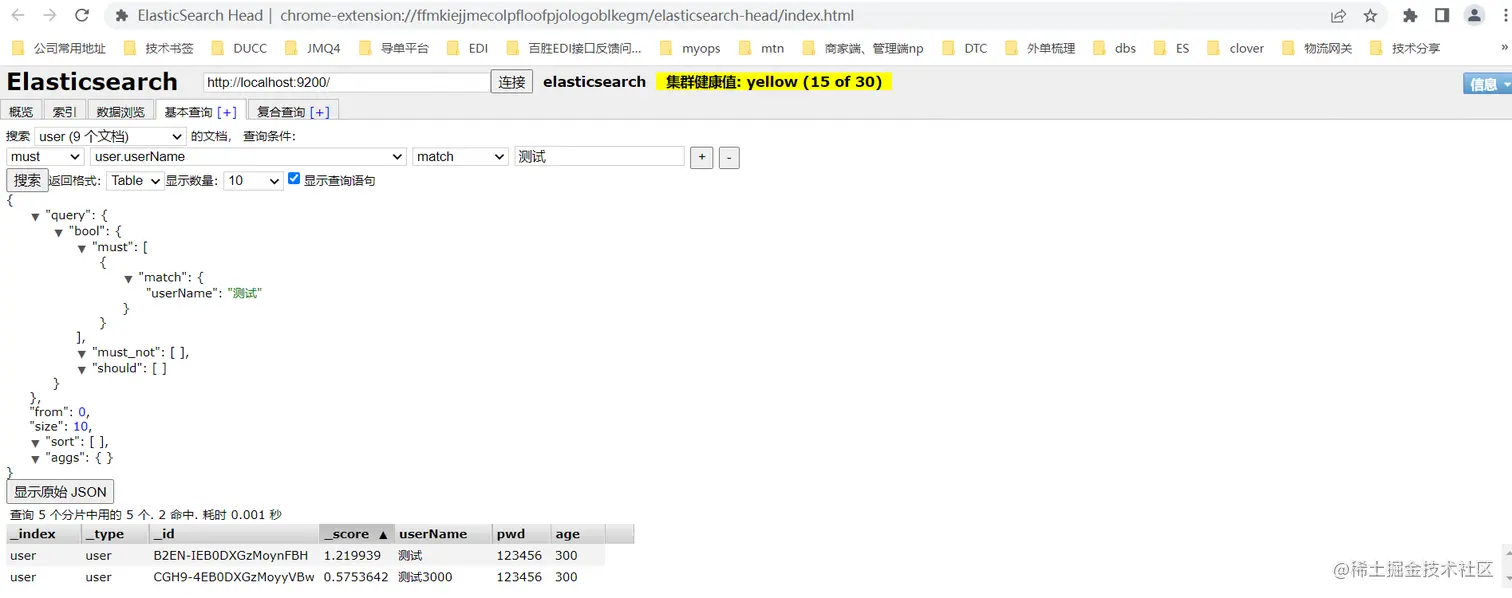Screen dimensions: 1512x598
Task: Open the JMQ4 bookmark folder
Action: (313, 48)
